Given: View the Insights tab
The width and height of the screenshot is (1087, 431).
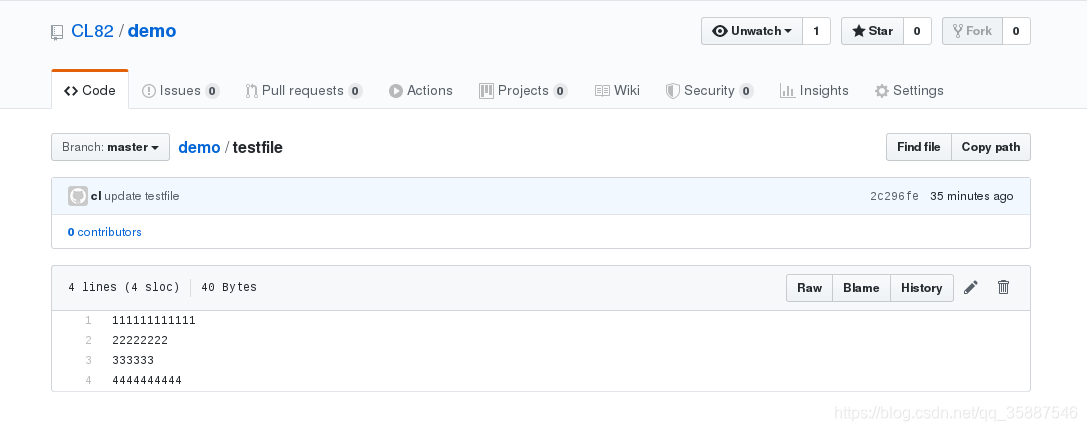Looking at the screenshot, I should 814,91.
